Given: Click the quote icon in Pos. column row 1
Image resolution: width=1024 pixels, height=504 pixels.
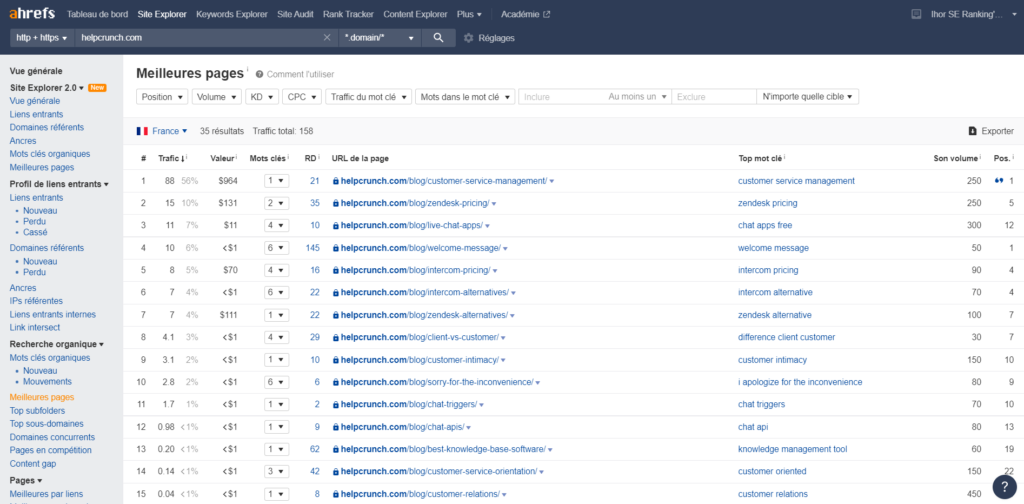Looking at the screenshot, I should 998,181.
